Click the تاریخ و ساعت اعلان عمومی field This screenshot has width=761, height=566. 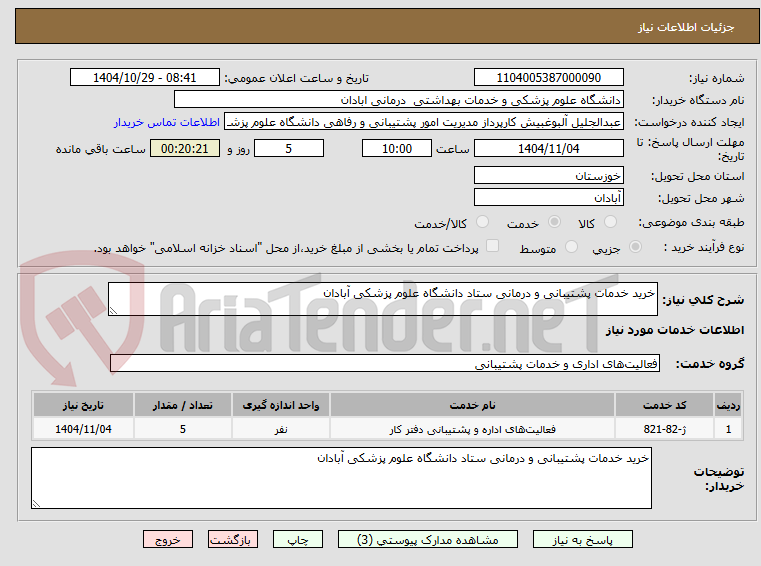coord(145,78)
